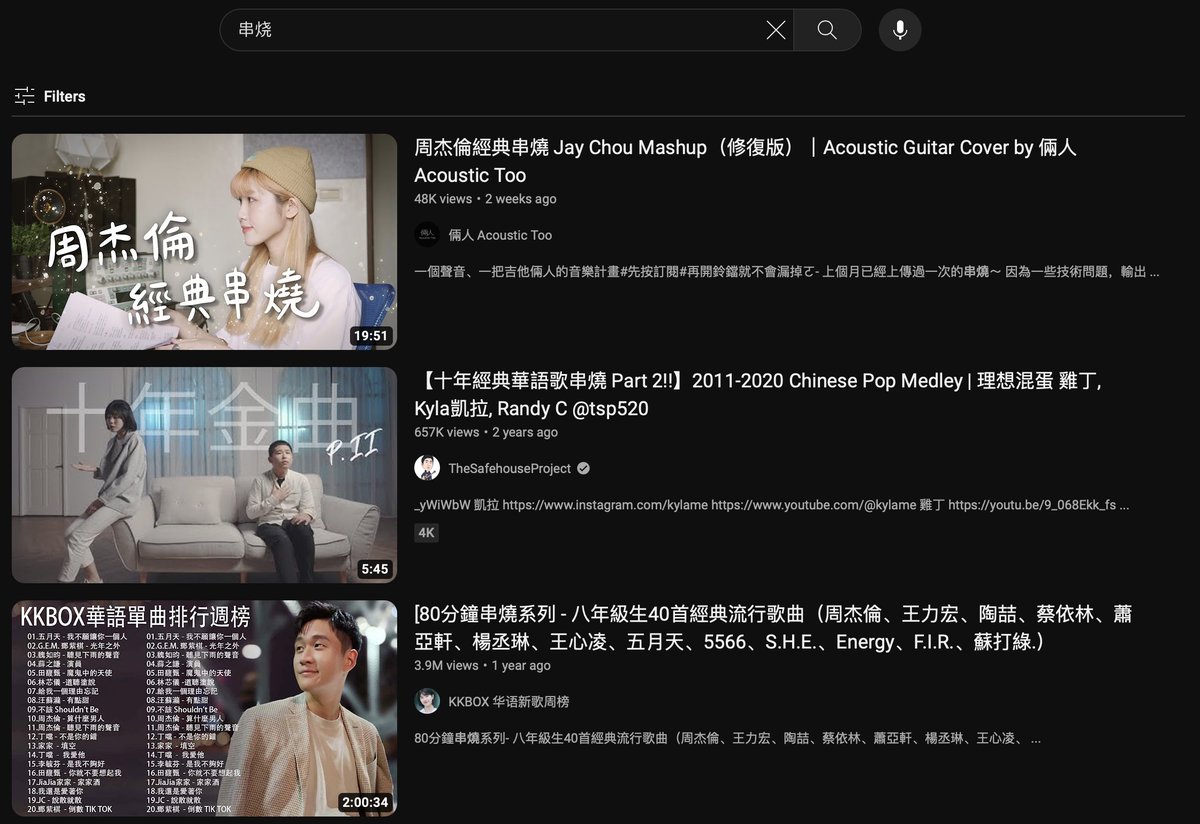Viewport: 1200px width, 824px height.
Task: Click the description starting 80分鐘串燒系列- 八年級生
Action: click(727, 739)
